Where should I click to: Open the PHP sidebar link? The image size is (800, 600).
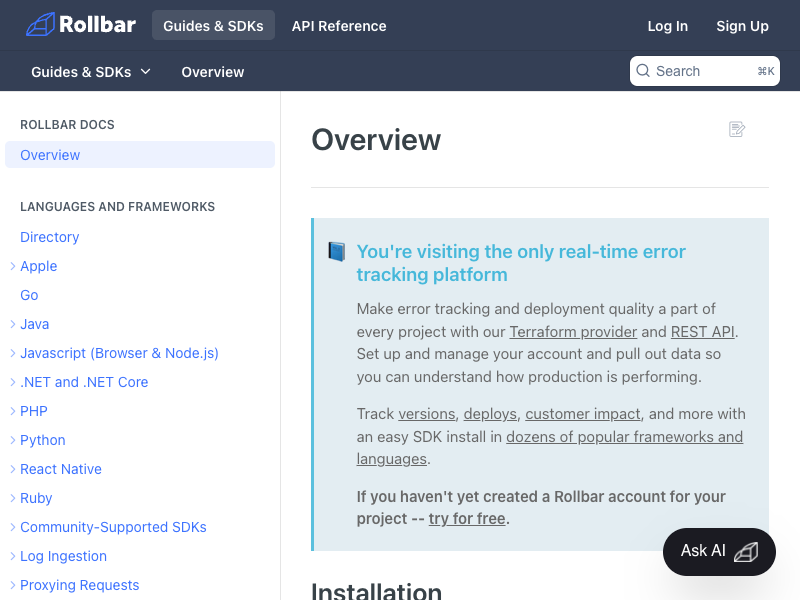[34, 411]
